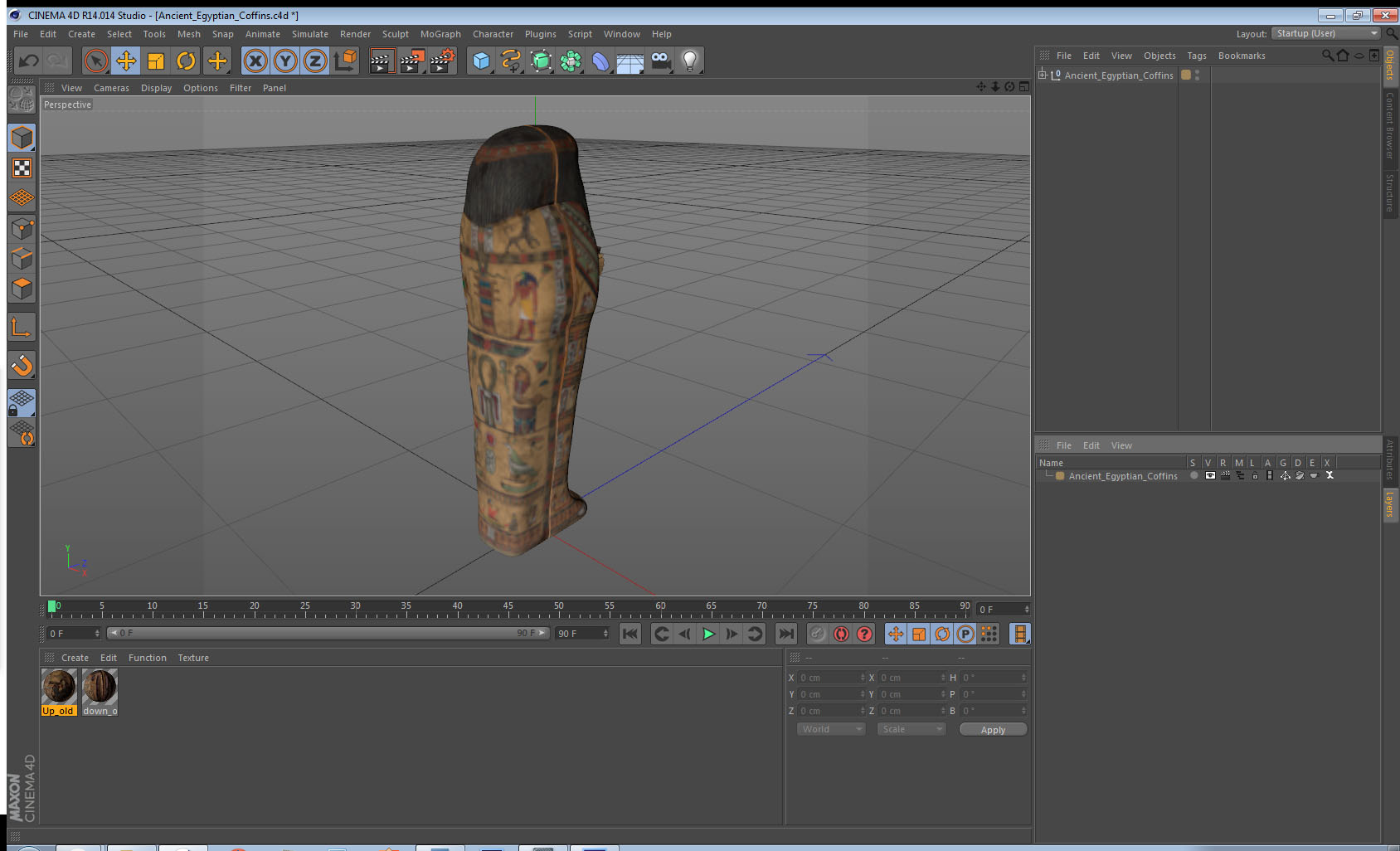Activate the Move tool

pyautogui.click(x=126, y=61)
